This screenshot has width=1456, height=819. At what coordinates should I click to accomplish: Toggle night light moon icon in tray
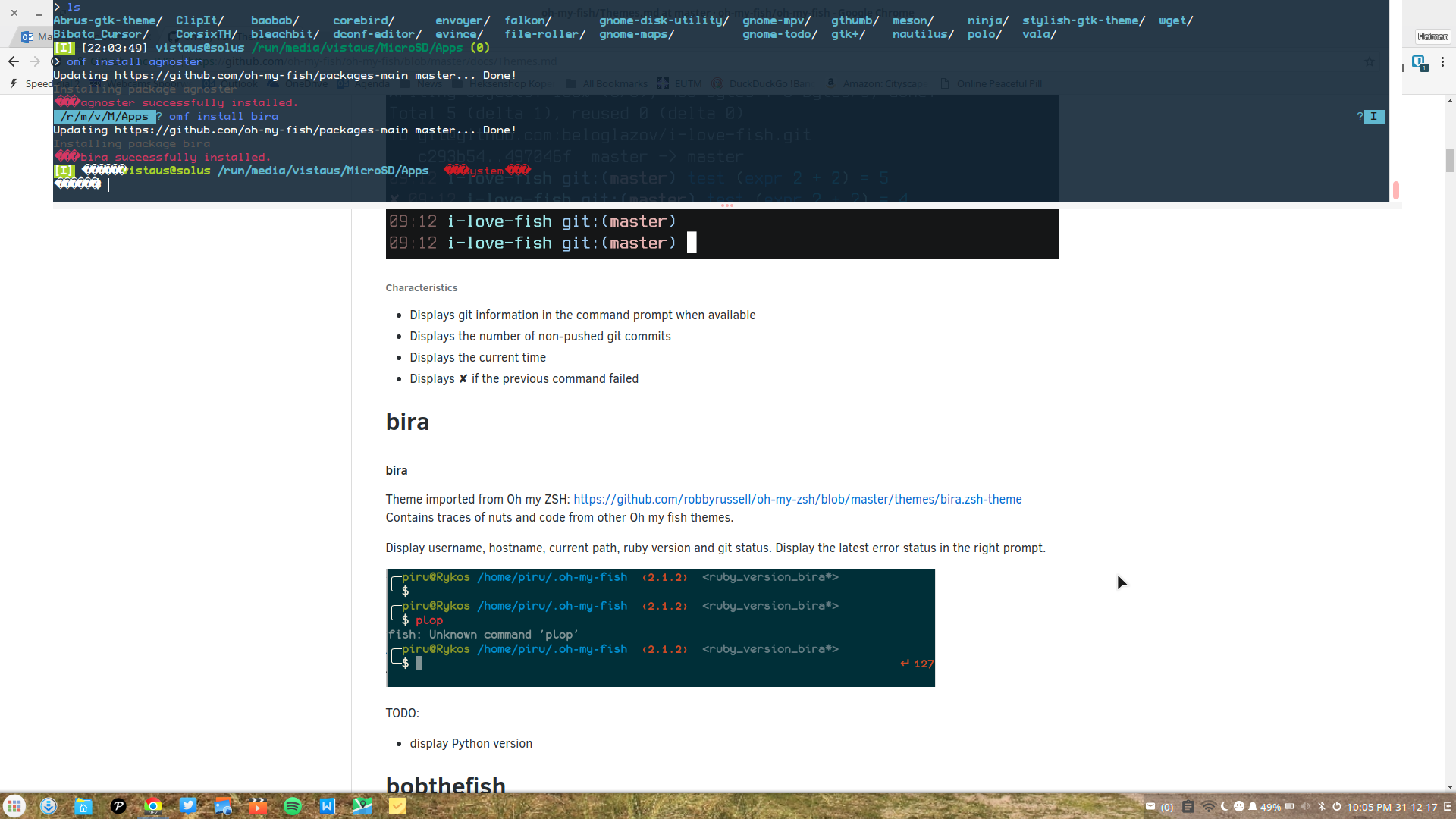[1224, 807]
